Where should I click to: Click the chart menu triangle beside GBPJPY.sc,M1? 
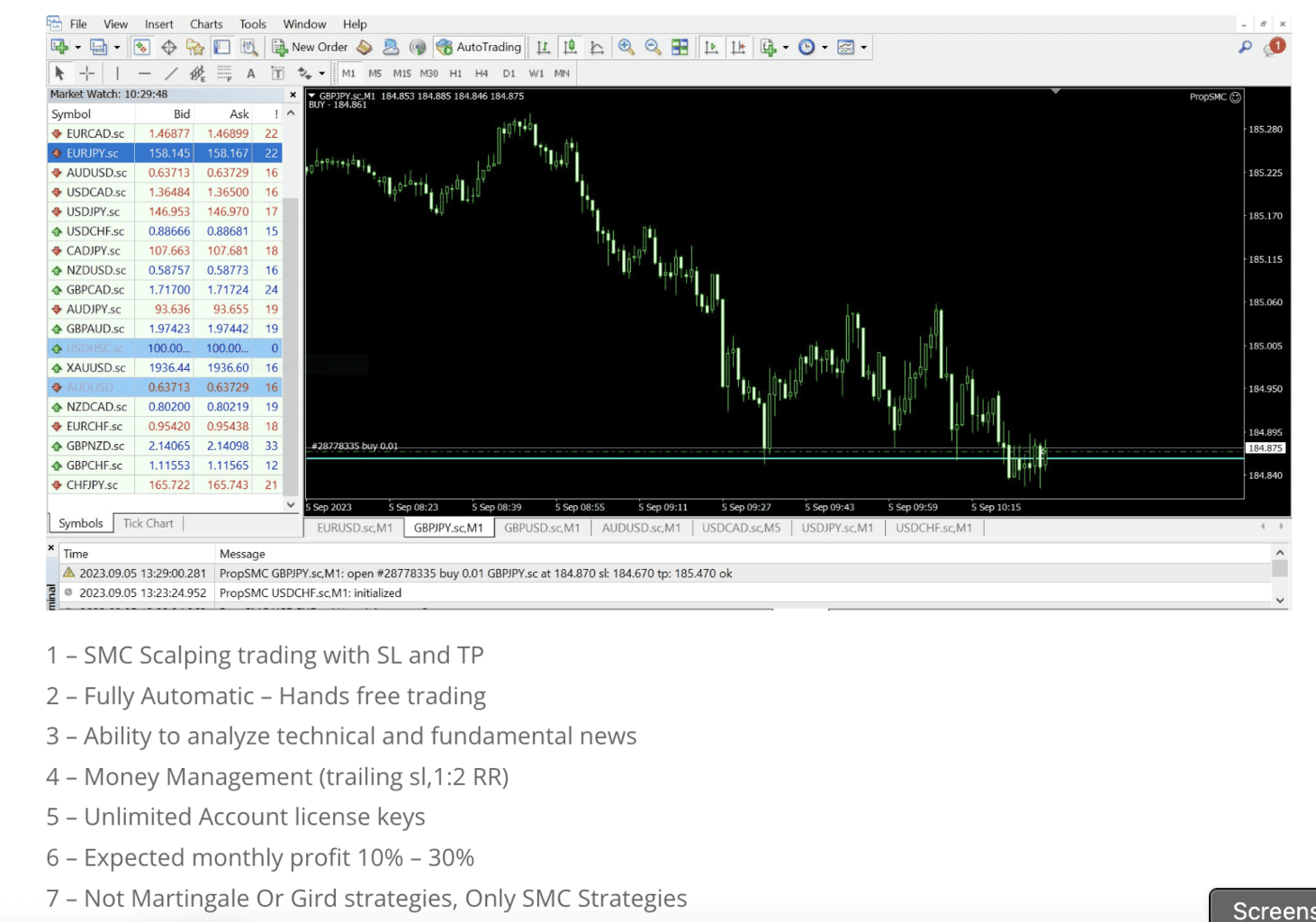(312, 95)
